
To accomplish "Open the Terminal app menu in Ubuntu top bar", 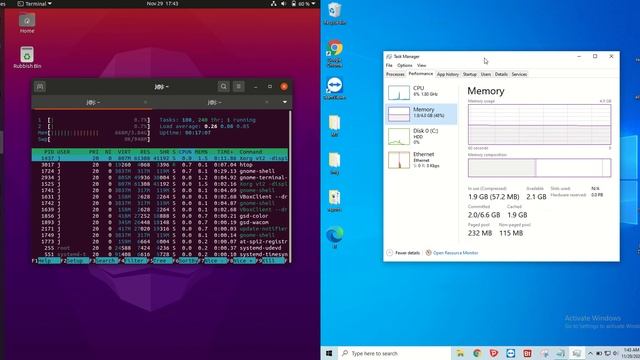I will click(35, 4).
